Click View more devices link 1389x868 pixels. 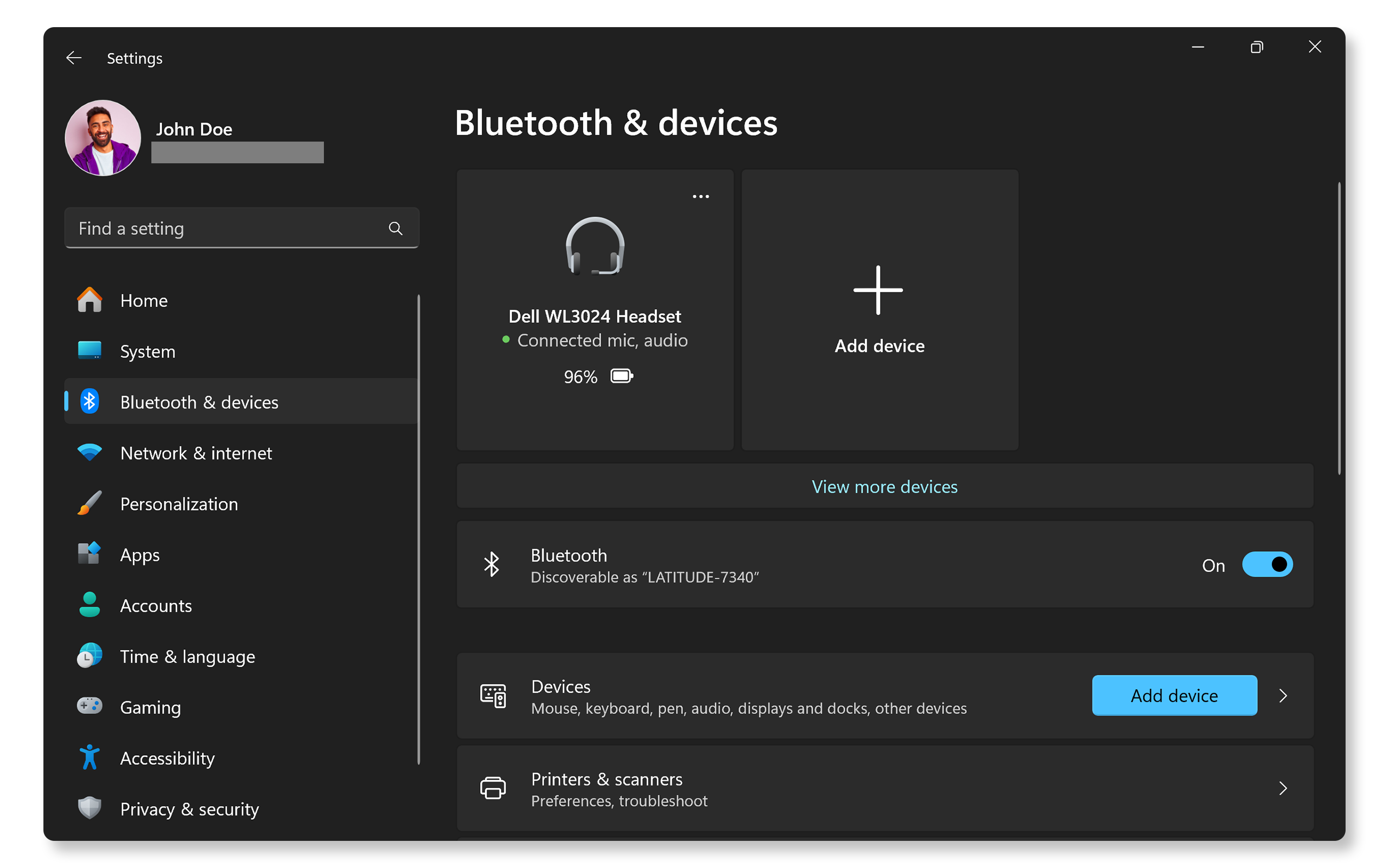(x=885, y=487)
